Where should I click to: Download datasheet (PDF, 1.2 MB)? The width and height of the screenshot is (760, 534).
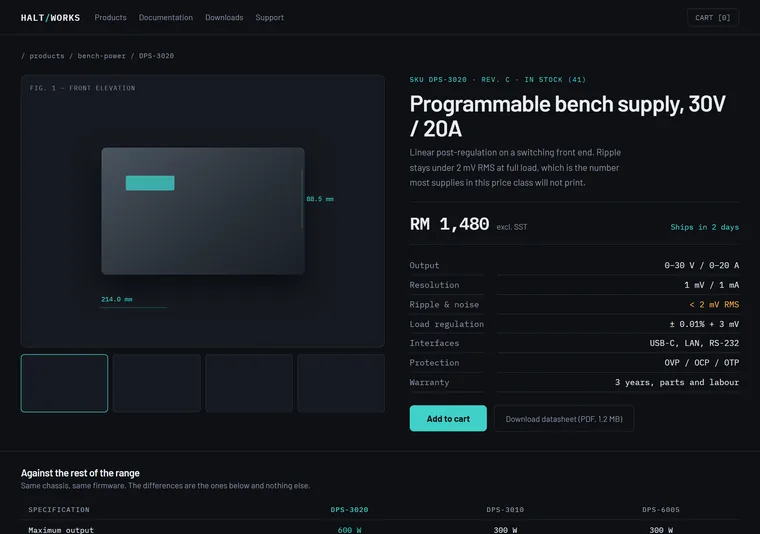(x=564, y=419)
